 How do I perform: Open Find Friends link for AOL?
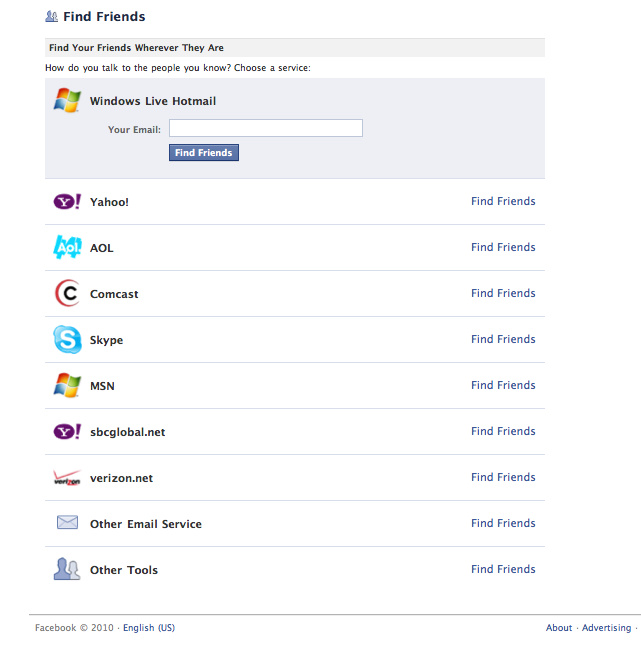point(503,247)
